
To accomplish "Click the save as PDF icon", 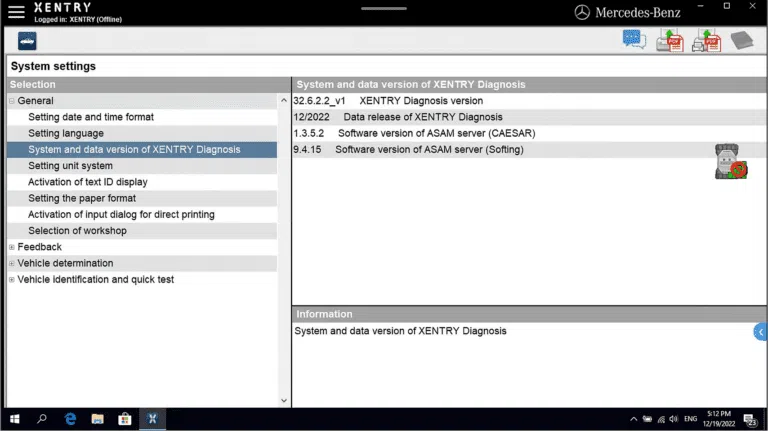I will click(x=670, y=40).
